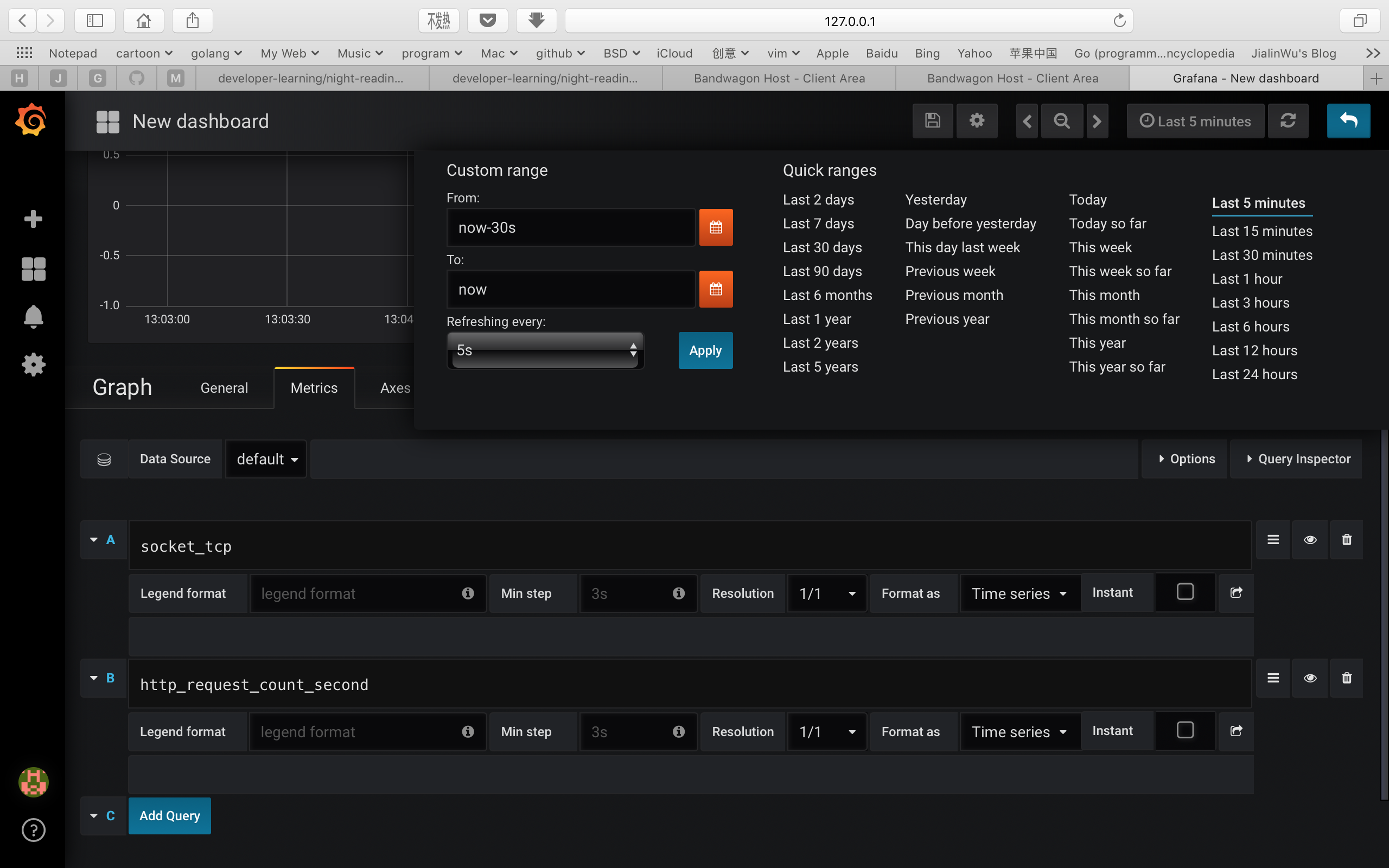
Task: Enable Instant checkbox for query A
Action: [1184, 592]
